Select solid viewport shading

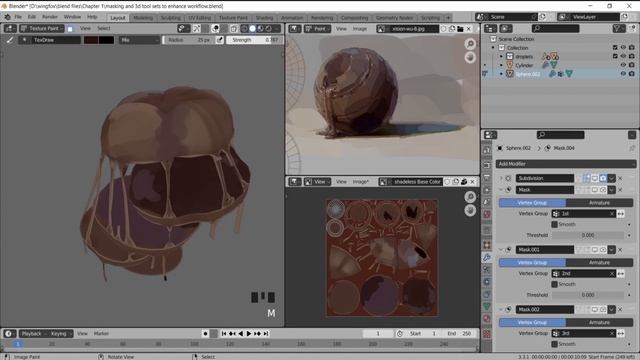tap(253, 29)
